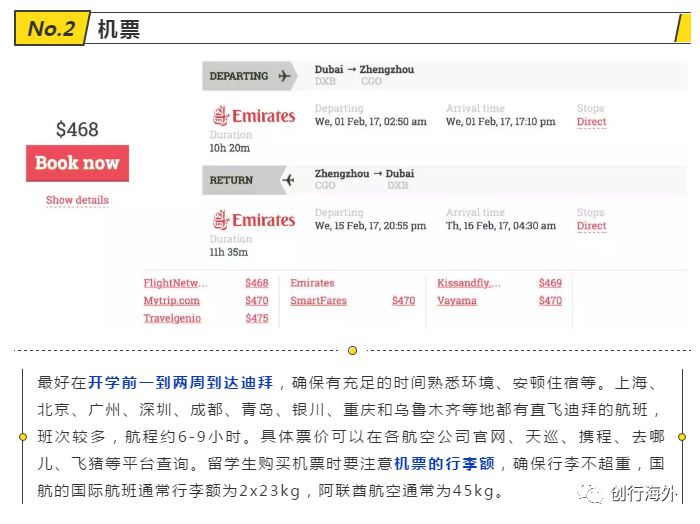Select the $469 Kissandfly price
Viewport: 700px width, 524px height.
click(550, 283)
